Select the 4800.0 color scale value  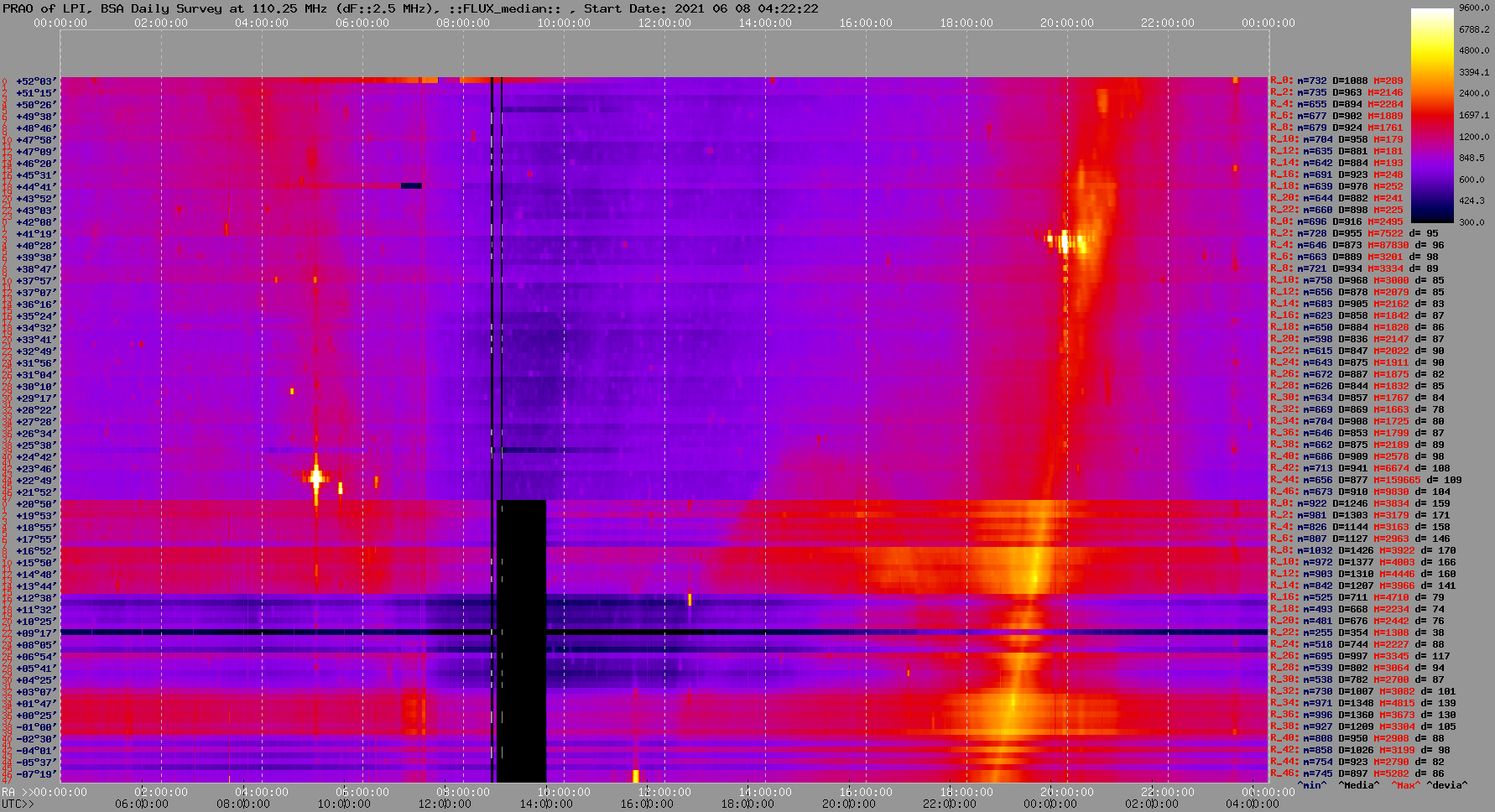[1474, 50]
